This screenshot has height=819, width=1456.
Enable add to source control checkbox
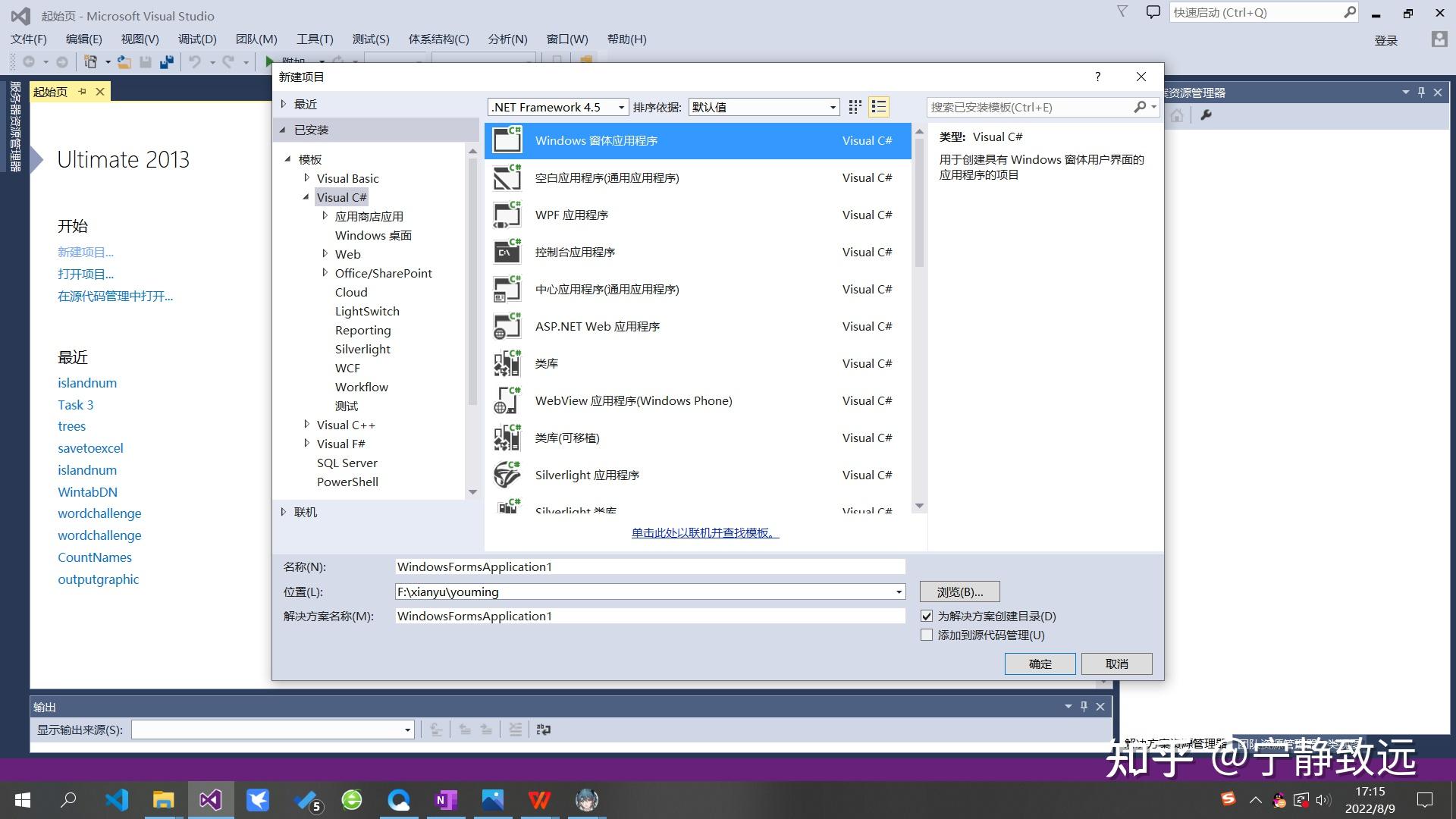(x=927, y=635)
